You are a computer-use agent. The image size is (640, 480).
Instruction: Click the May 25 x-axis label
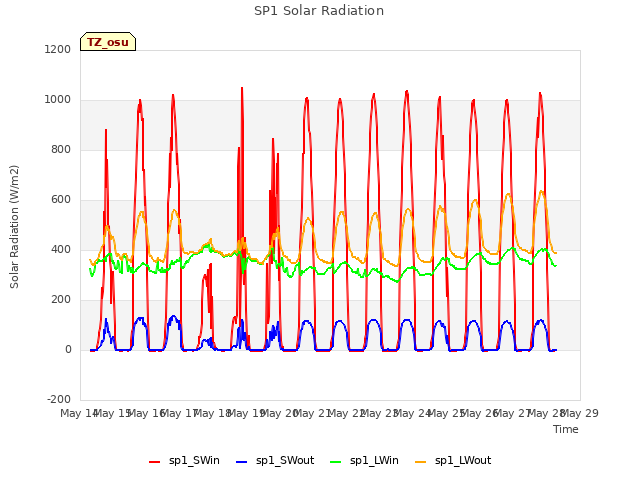point(446,413)
